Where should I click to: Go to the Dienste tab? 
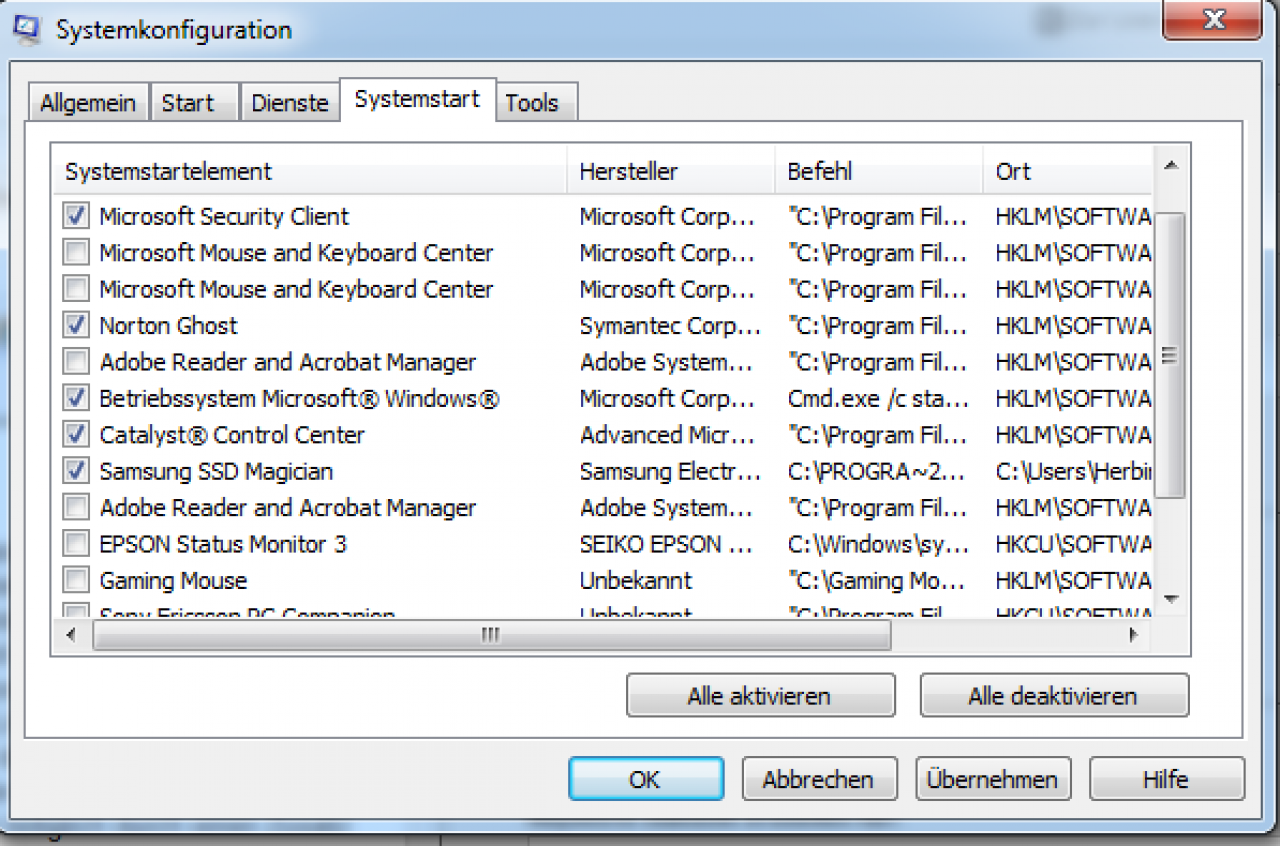[290, 103]
